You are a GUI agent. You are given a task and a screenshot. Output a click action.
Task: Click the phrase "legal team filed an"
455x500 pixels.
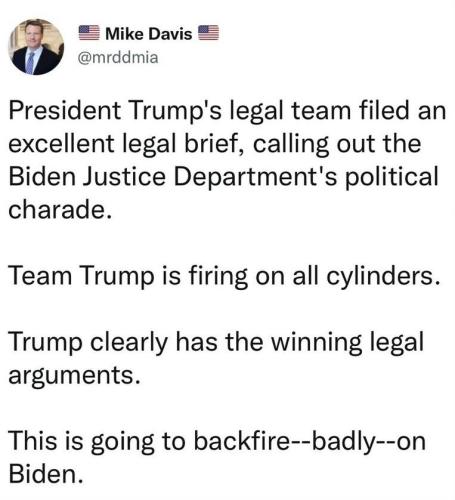(337, 112)
